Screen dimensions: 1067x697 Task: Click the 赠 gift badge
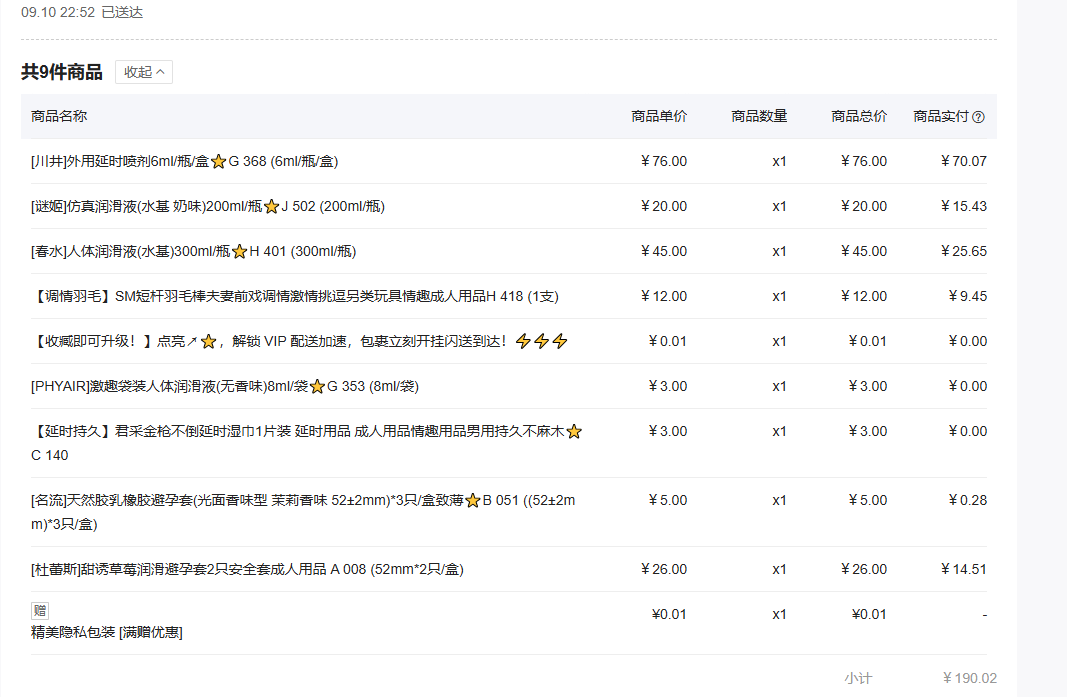click(40, 611)
